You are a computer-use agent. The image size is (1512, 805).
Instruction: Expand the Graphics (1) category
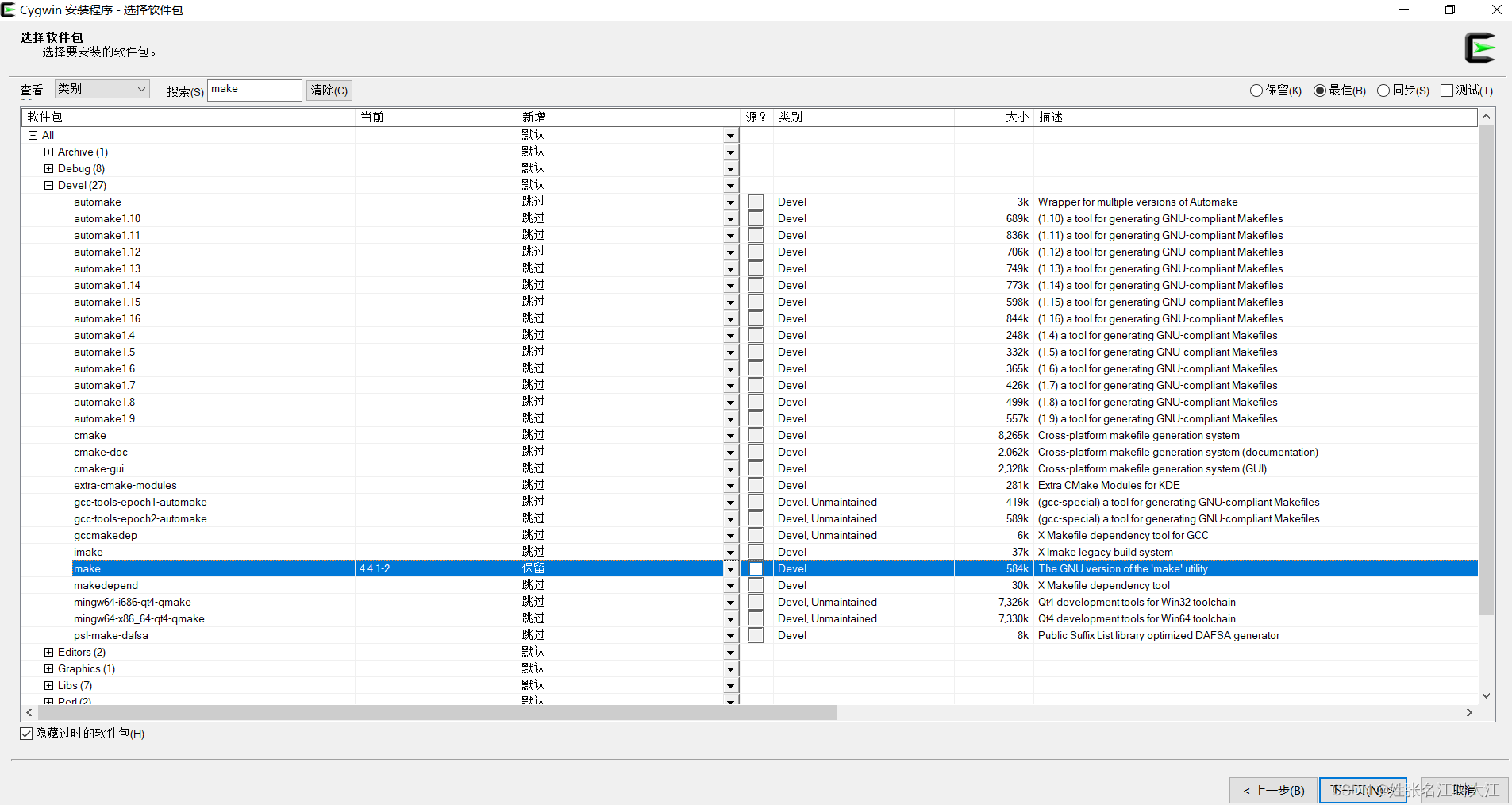point(48,668)
